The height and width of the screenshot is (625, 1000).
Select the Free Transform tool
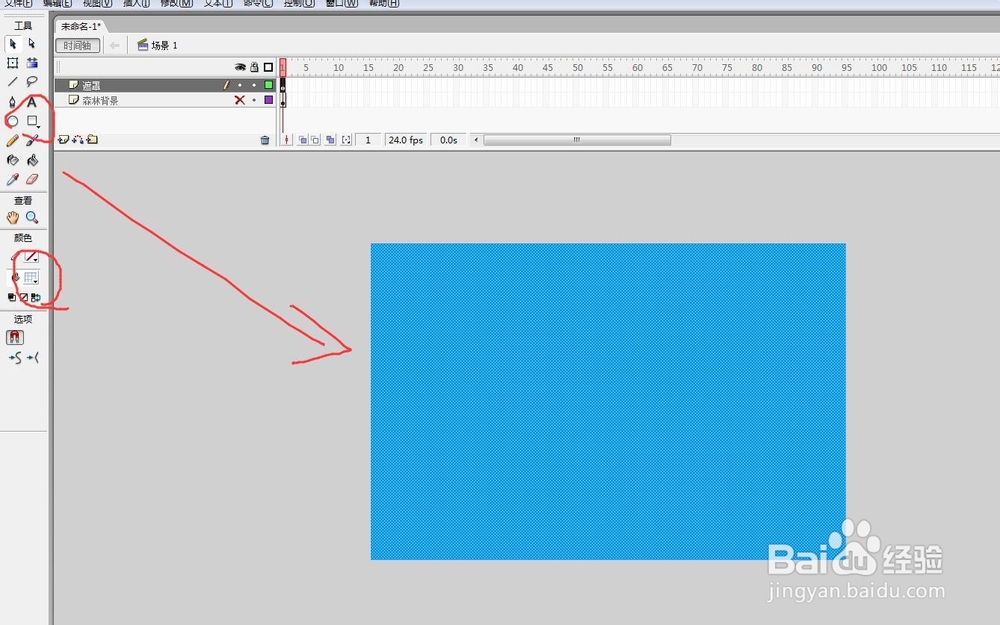[12, 62]
